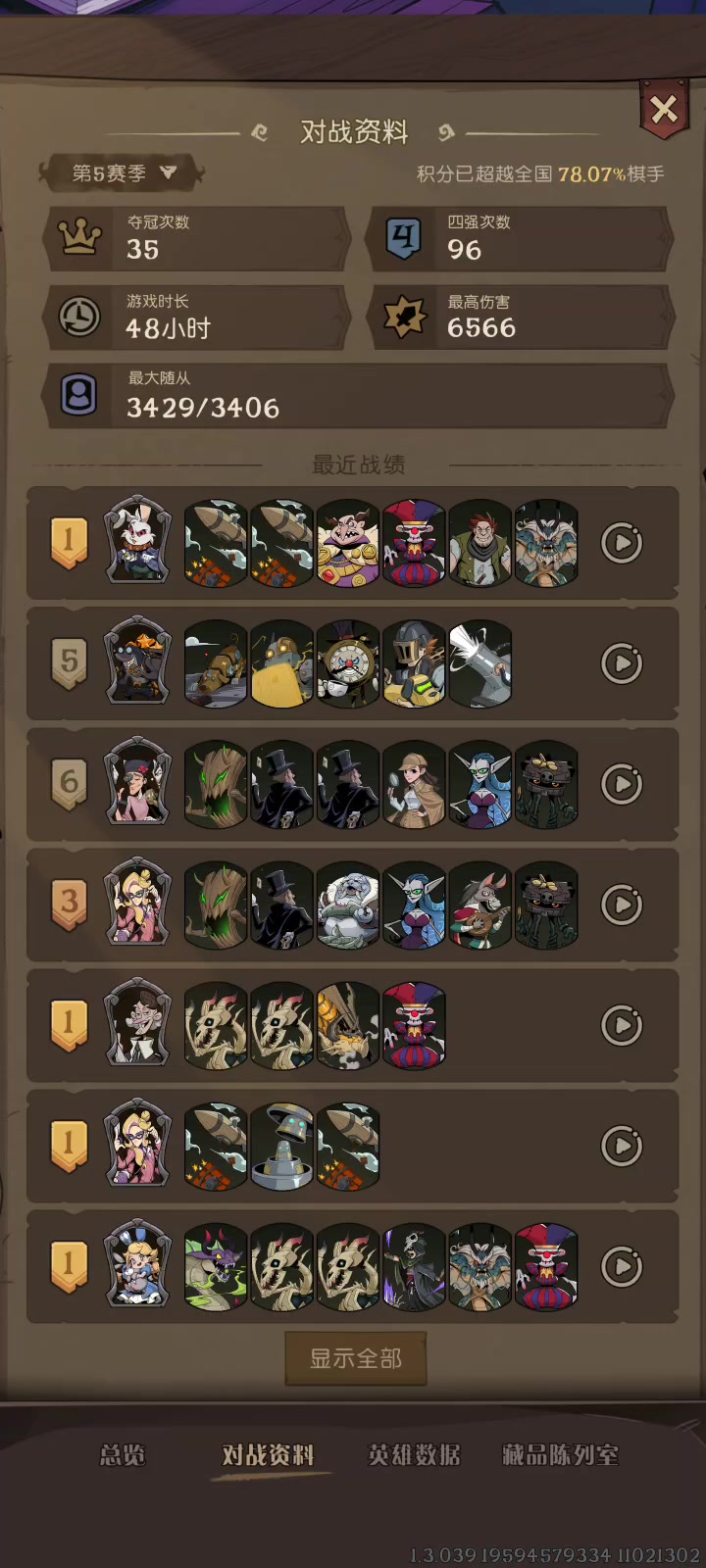Play replay of the 3rd place match
Viewport: 706px width, 1568px height.
[622, 905]
